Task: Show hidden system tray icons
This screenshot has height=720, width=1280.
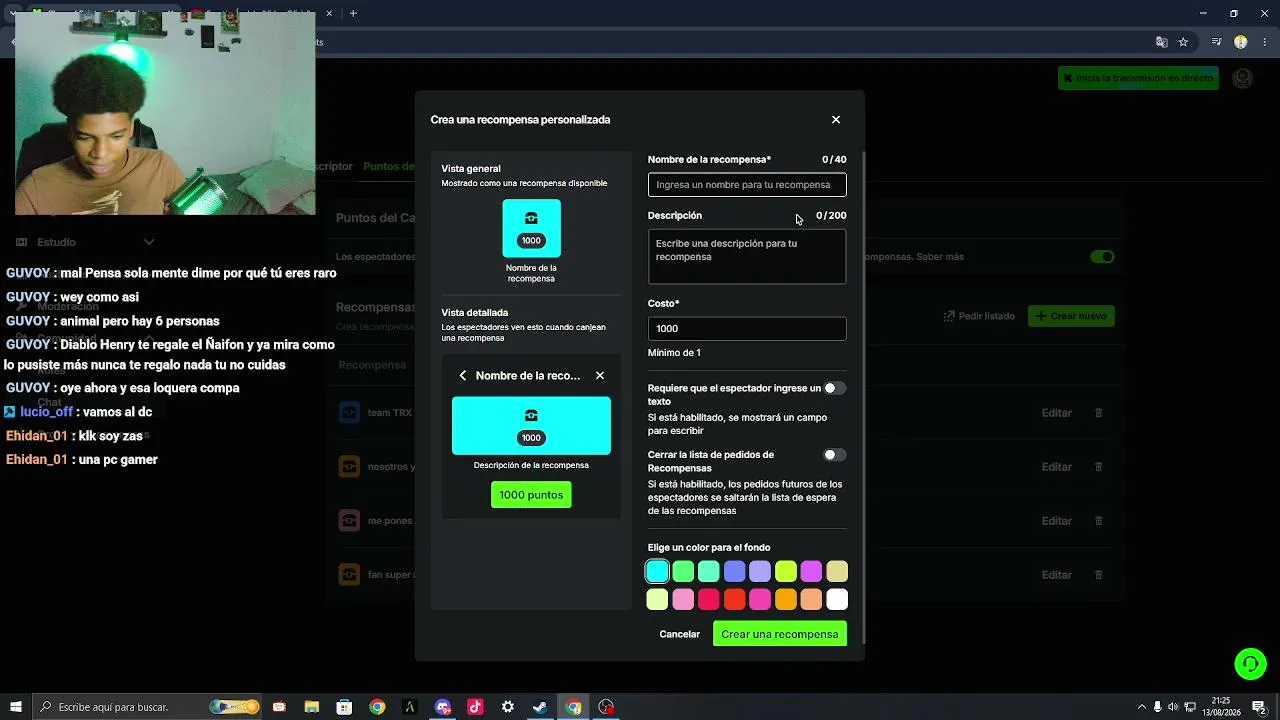Action: click(1142, 707)
